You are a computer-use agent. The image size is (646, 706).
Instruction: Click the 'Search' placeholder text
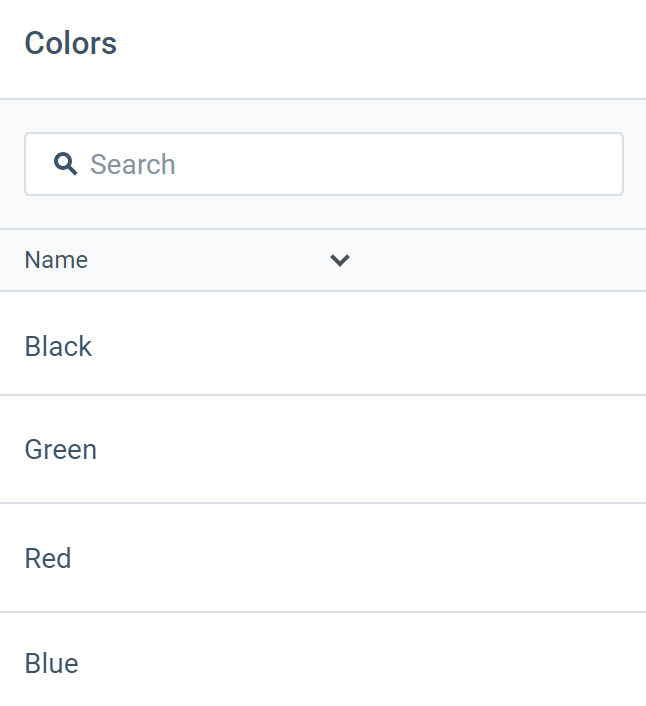(133, 164)
